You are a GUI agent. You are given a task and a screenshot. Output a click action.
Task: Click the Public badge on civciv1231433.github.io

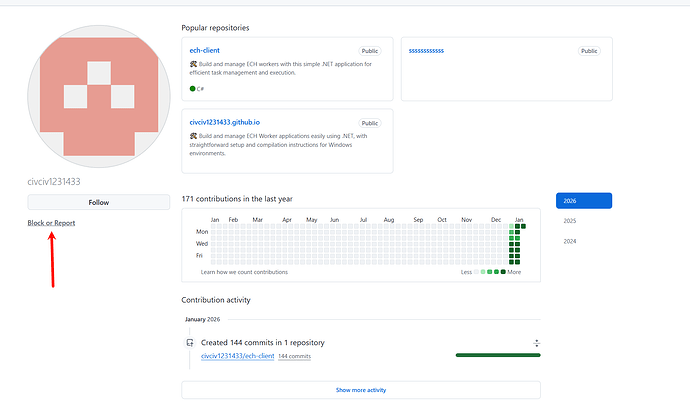coord(370,123)
